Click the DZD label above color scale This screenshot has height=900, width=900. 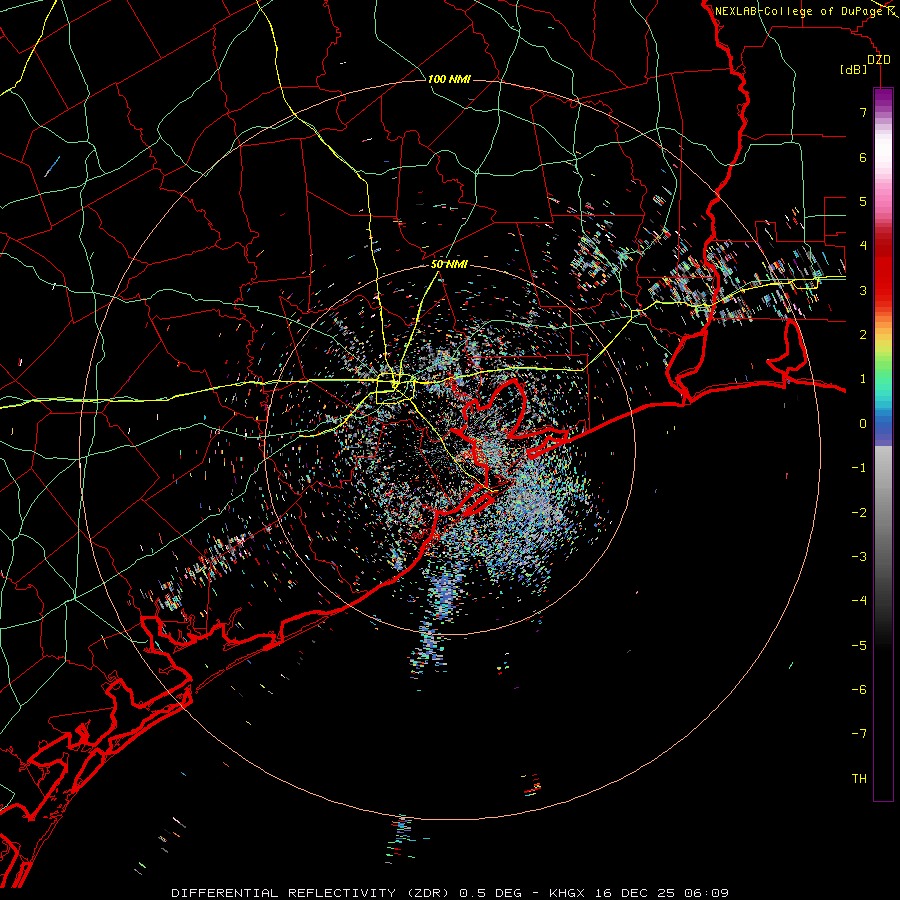pos(879,60)
